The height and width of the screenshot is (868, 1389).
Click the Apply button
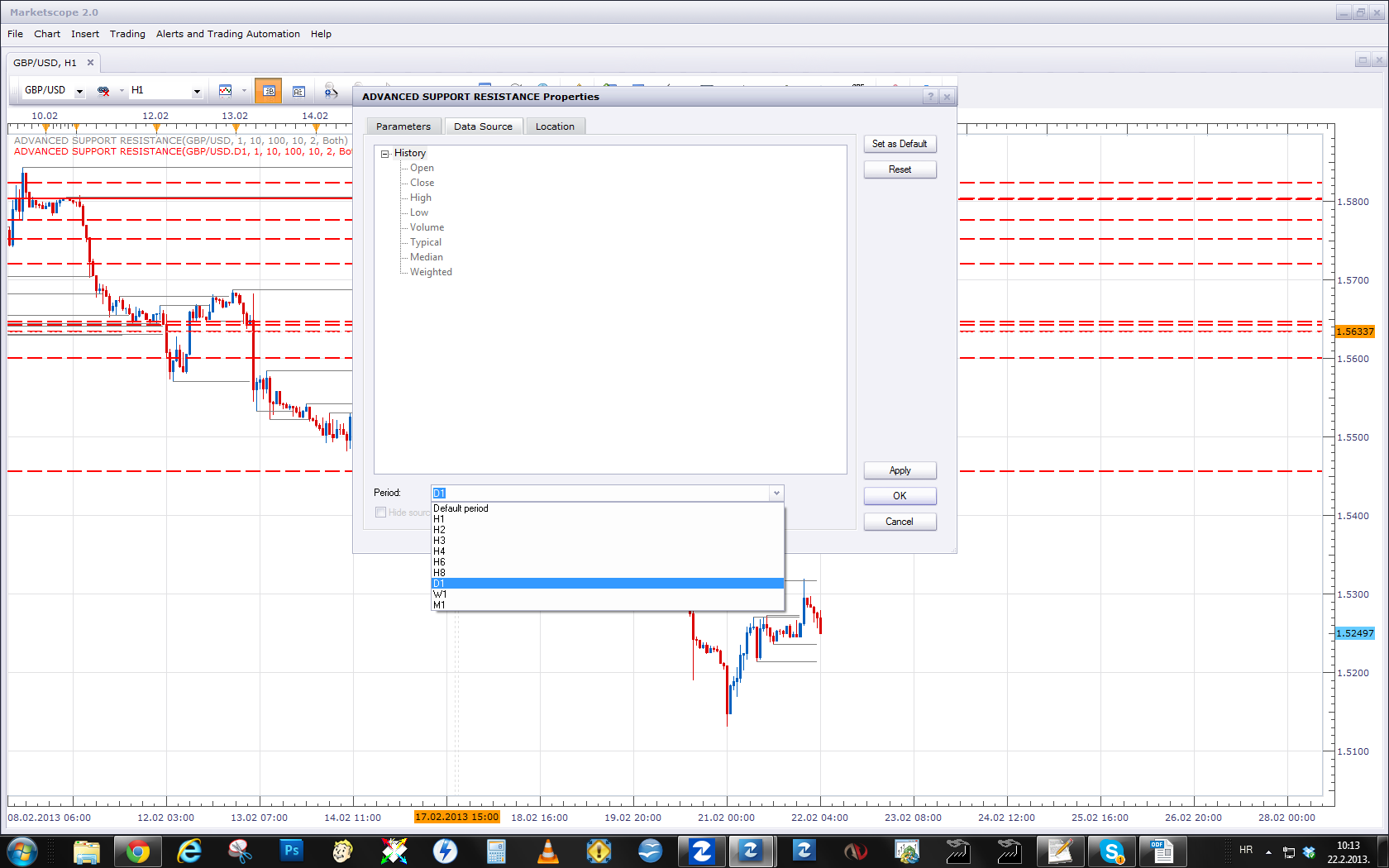point(900,470)
